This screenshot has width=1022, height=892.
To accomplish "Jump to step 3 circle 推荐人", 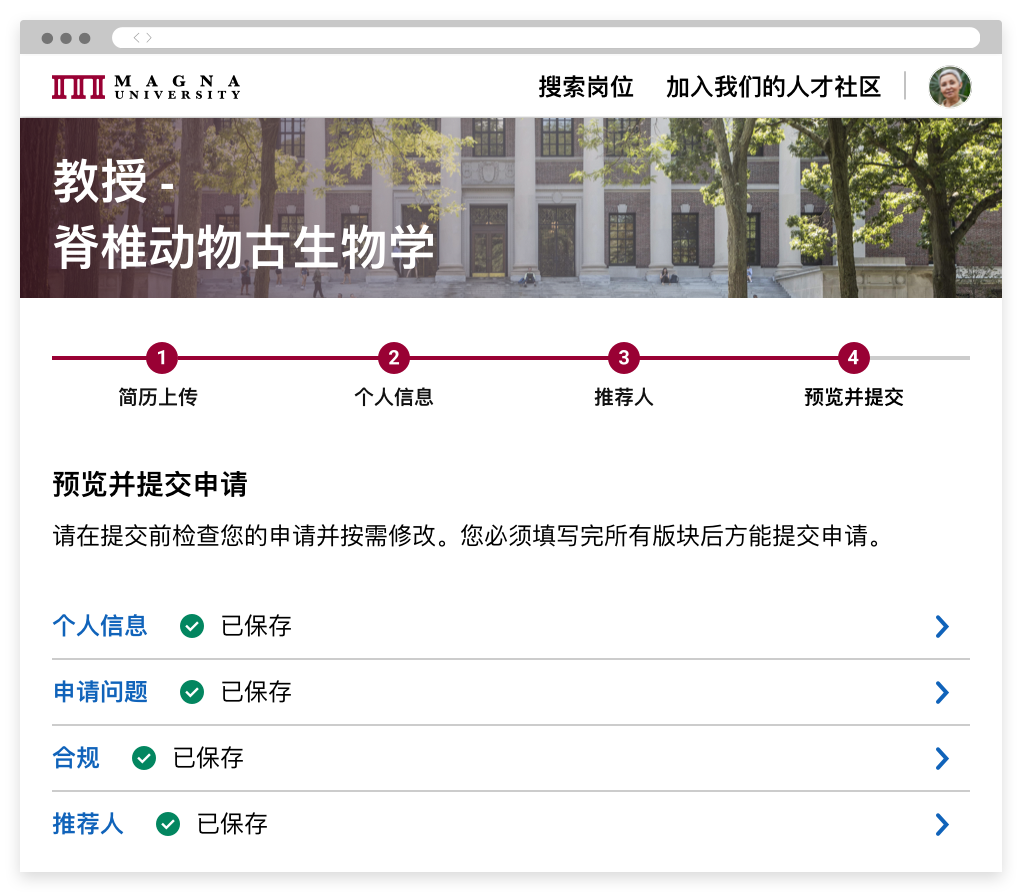I will point(624,358).
